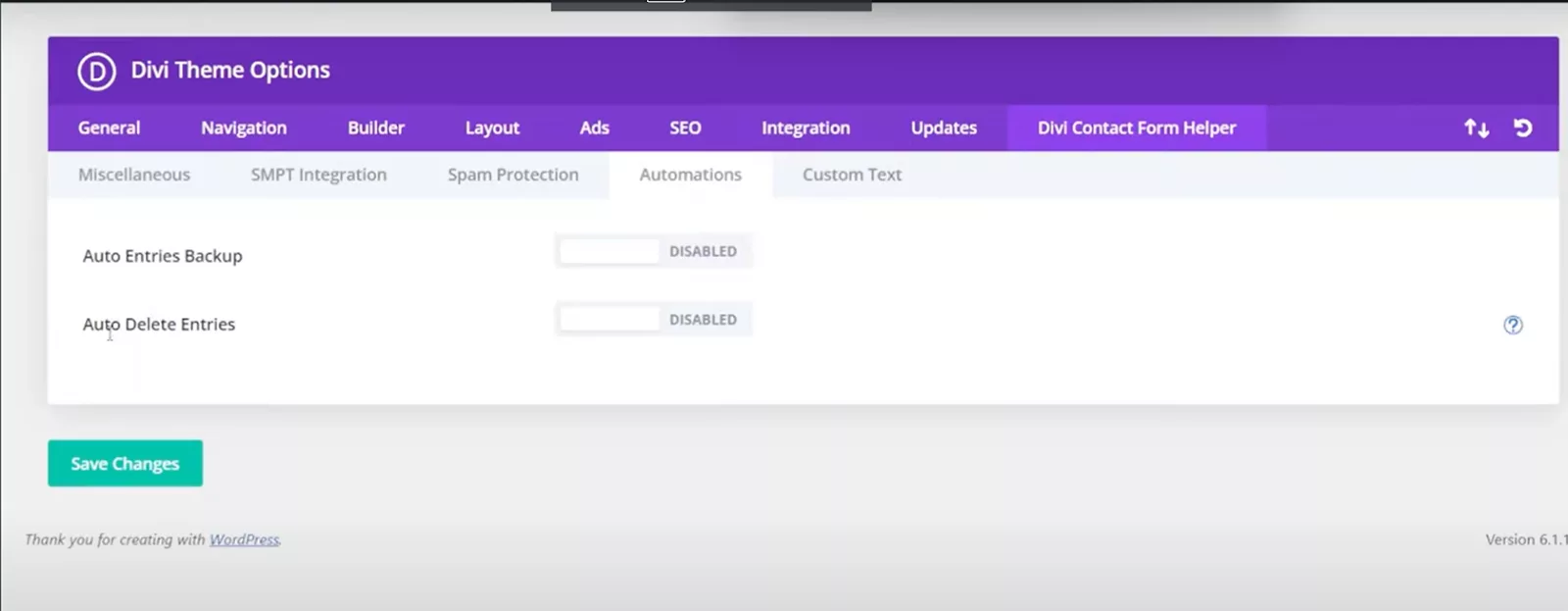Open the Miscellaneous sub-tab
Screen dimensions: 1568x611
click(134, 175)
